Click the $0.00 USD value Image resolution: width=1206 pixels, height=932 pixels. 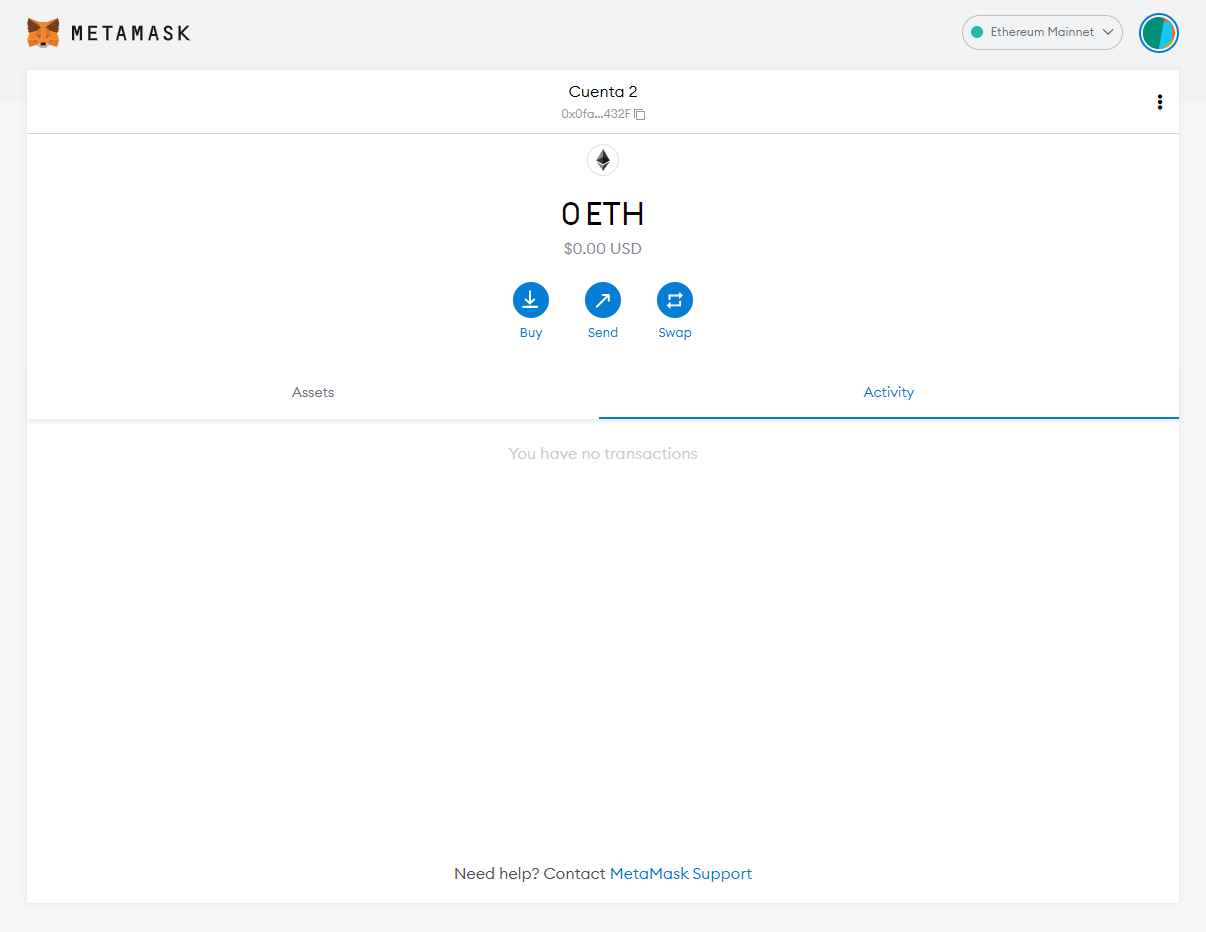603,248
